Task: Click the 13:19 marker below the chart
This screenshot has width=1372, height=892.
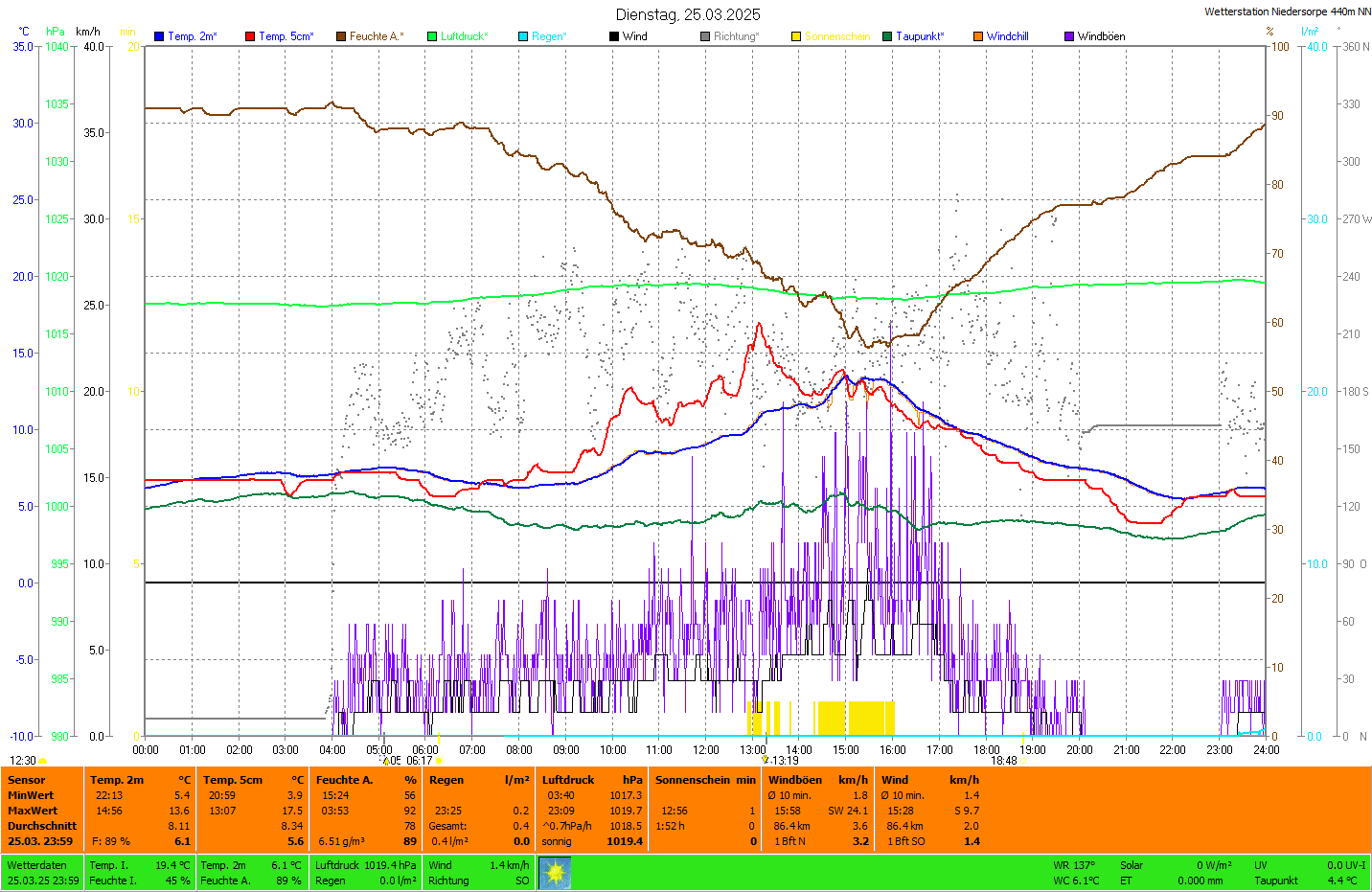Action: pos(785,761)
